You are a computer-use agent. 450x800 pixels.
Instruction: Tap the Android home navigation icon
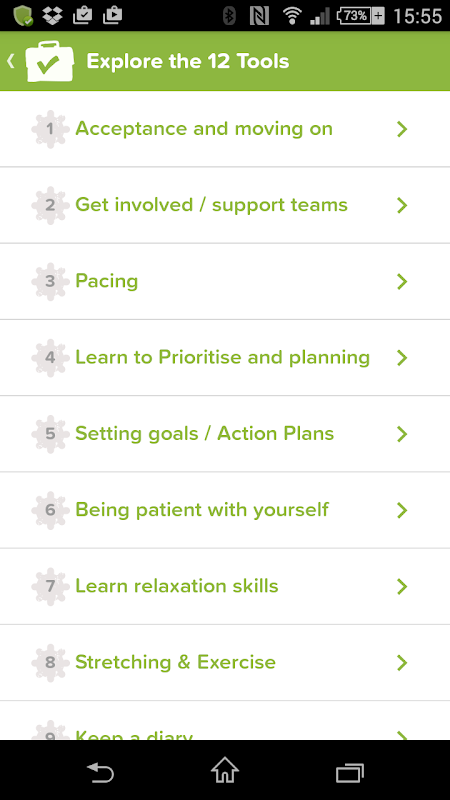click(225, 770)
